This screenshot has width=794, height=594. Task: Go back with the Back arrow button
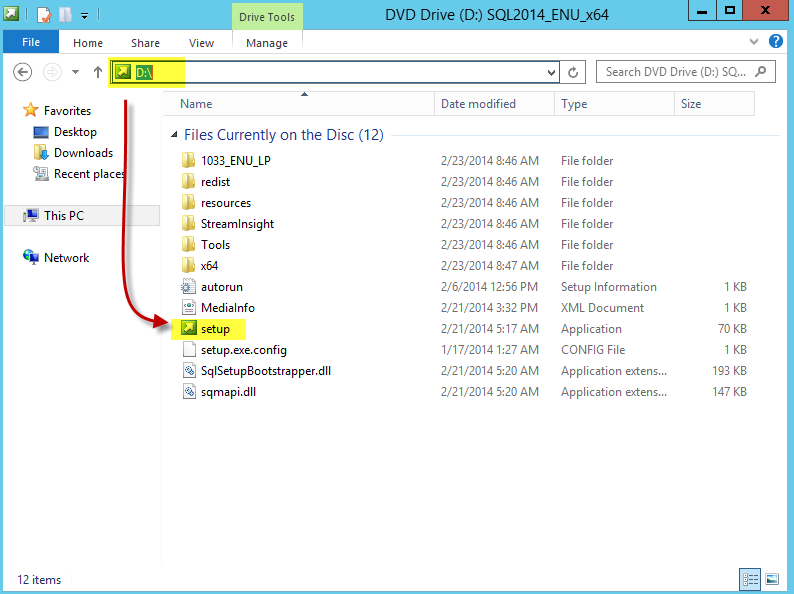(x=22, y=72)
